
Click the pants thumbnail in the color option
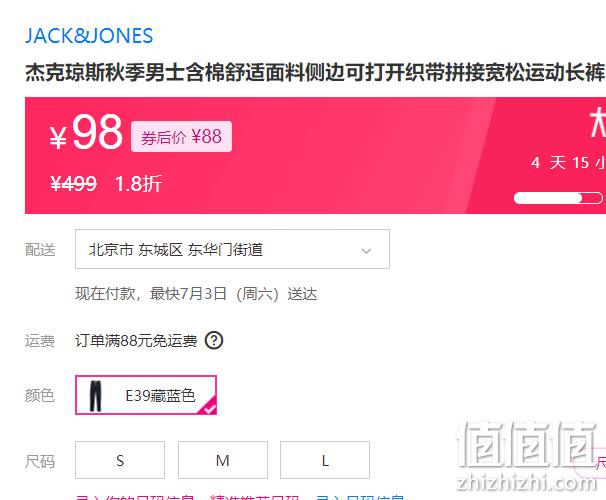tap(95, 396)
